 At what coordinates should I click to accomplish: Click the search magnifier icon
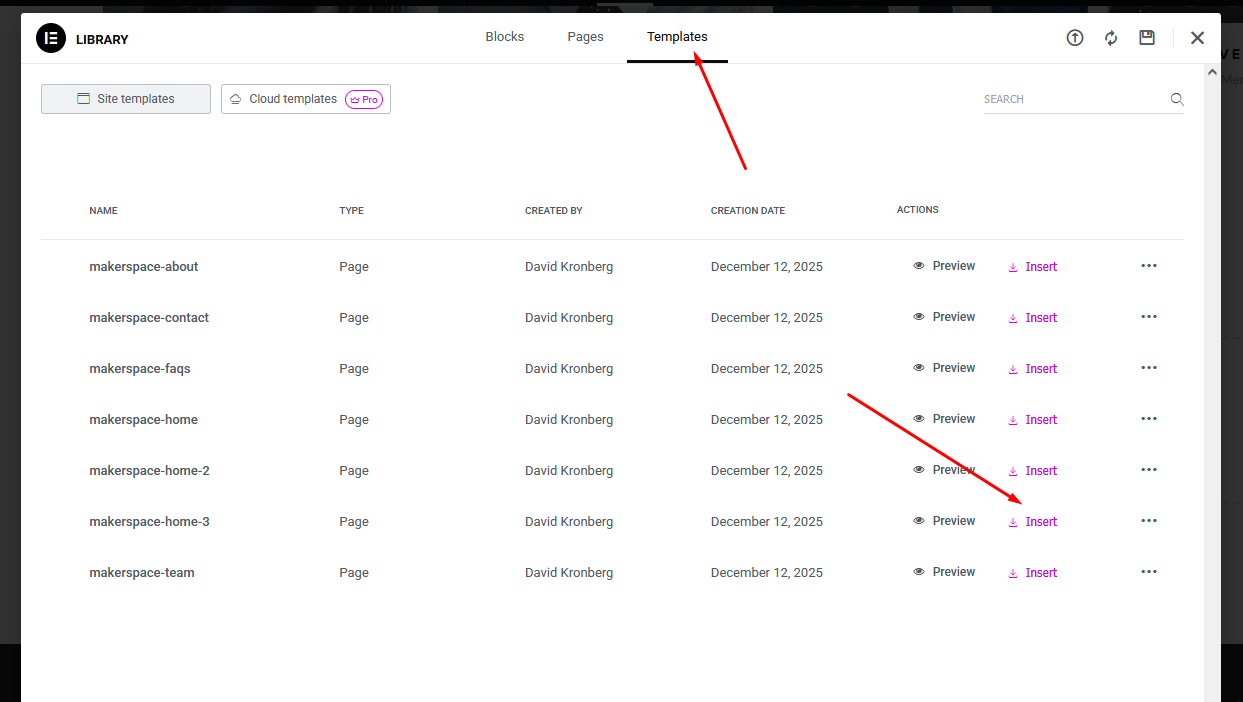pyautogui.click(x=1177, y=99)
